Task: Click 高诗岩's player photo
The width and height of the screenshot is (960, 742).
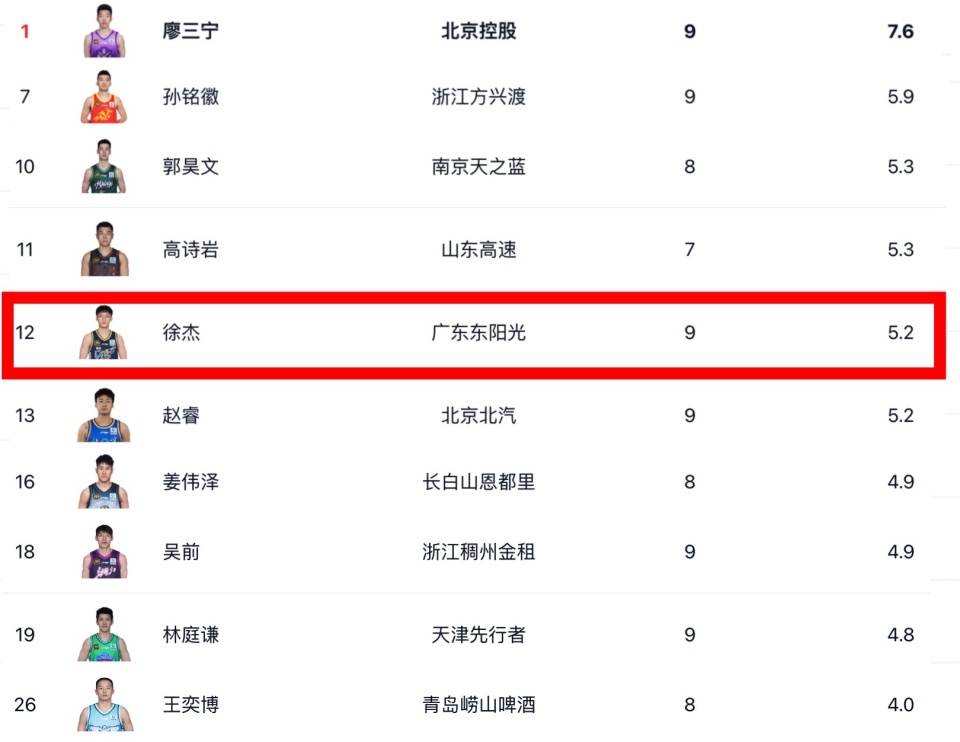Action: coord(104,249)
